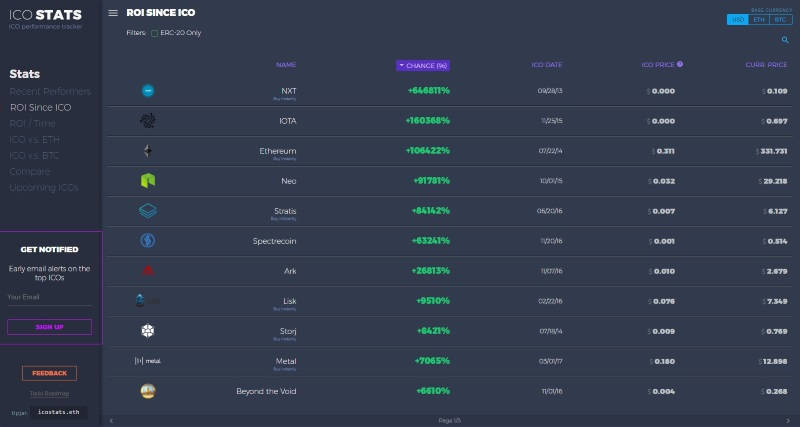This screenshot has height=427, width=800.
Task: Click the Ark ICO date 11/07/16
Action: coord(552,271)
